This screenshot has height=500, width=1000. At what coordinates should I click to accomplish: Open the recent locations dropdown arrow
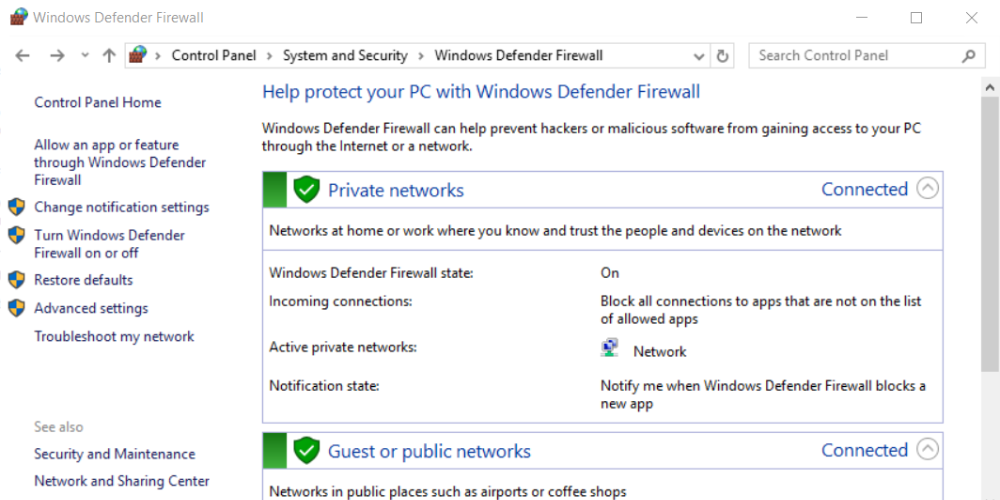(85, 56)
